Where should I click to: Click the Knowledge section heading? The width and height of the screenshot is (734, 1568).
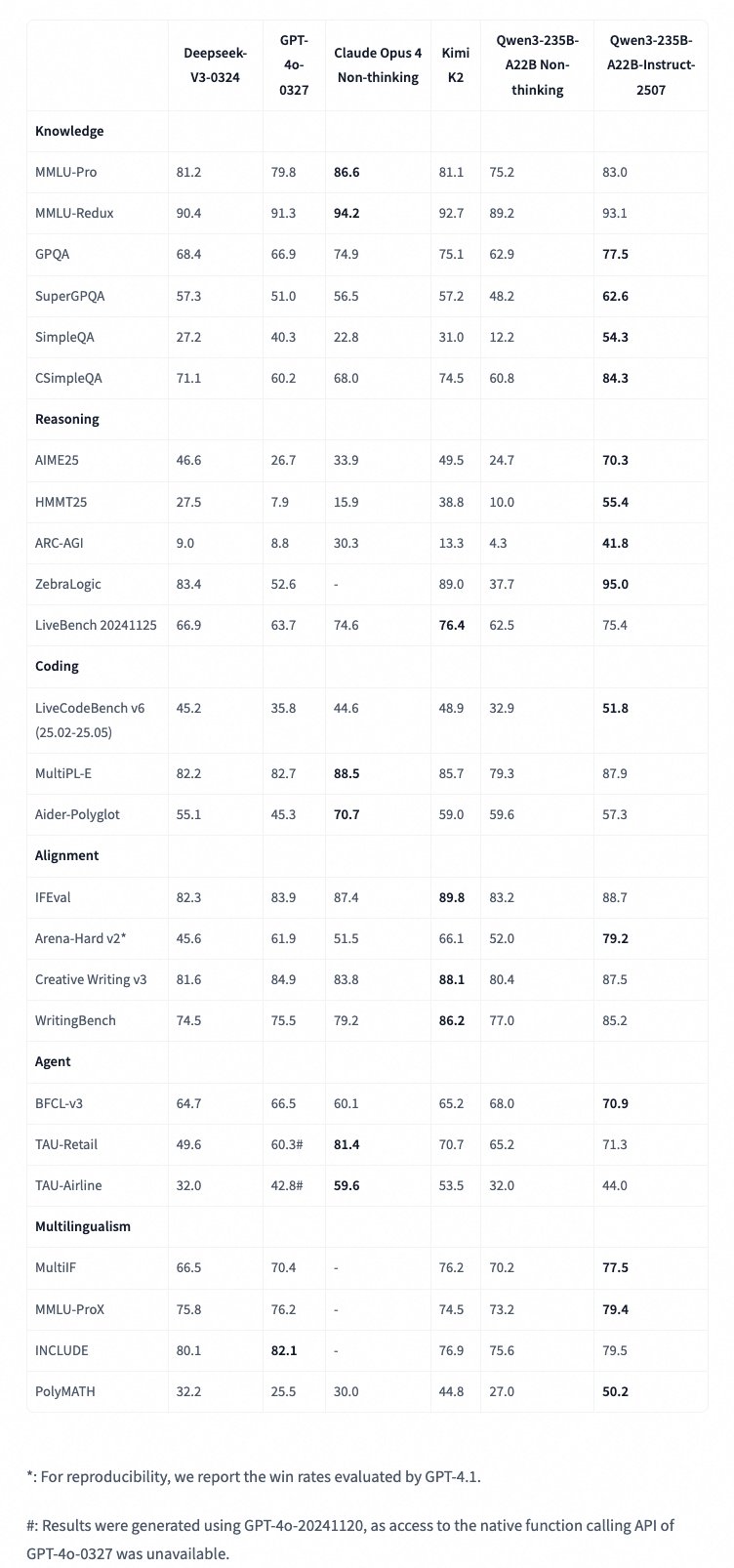pos(69,131)
